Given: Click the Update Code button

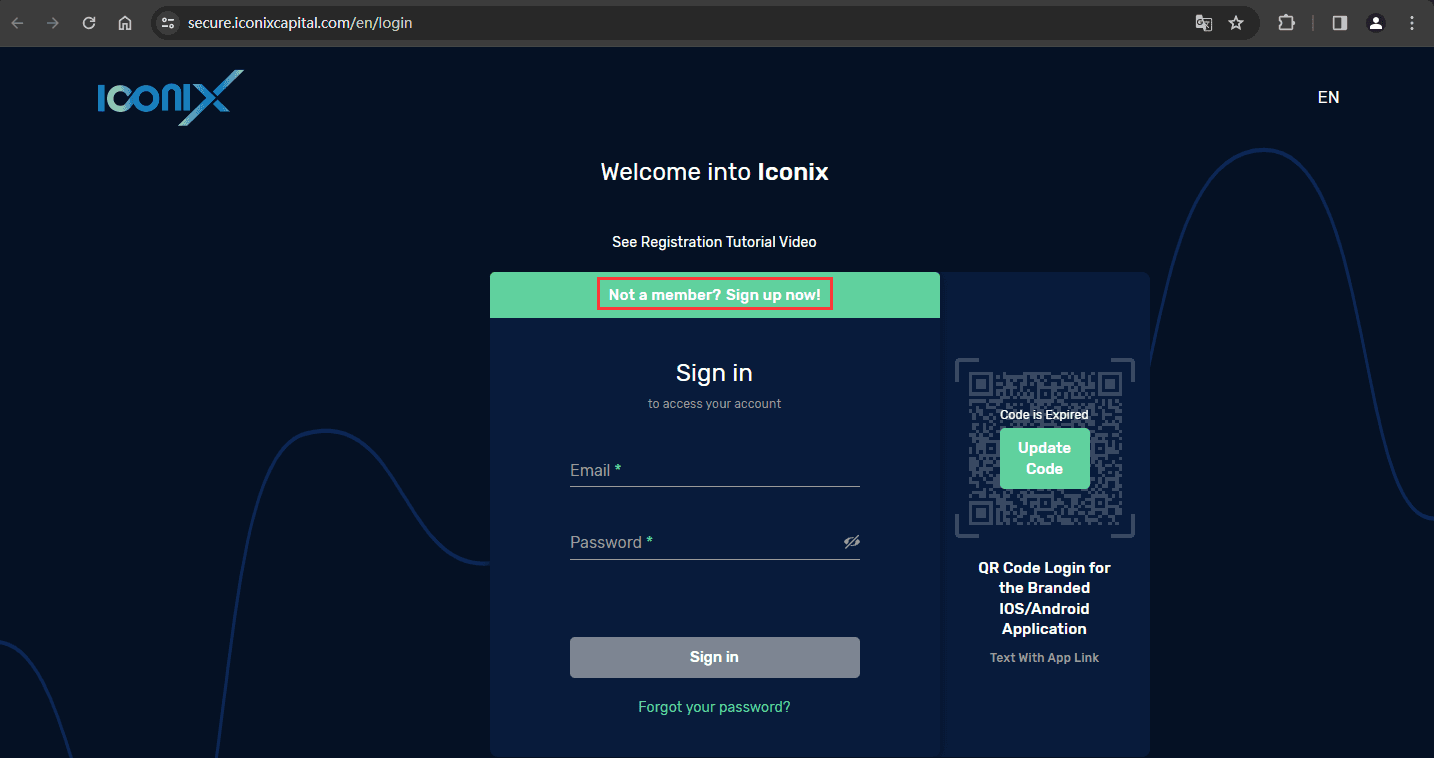Looking at the screenshot, I should point(1044,458).
